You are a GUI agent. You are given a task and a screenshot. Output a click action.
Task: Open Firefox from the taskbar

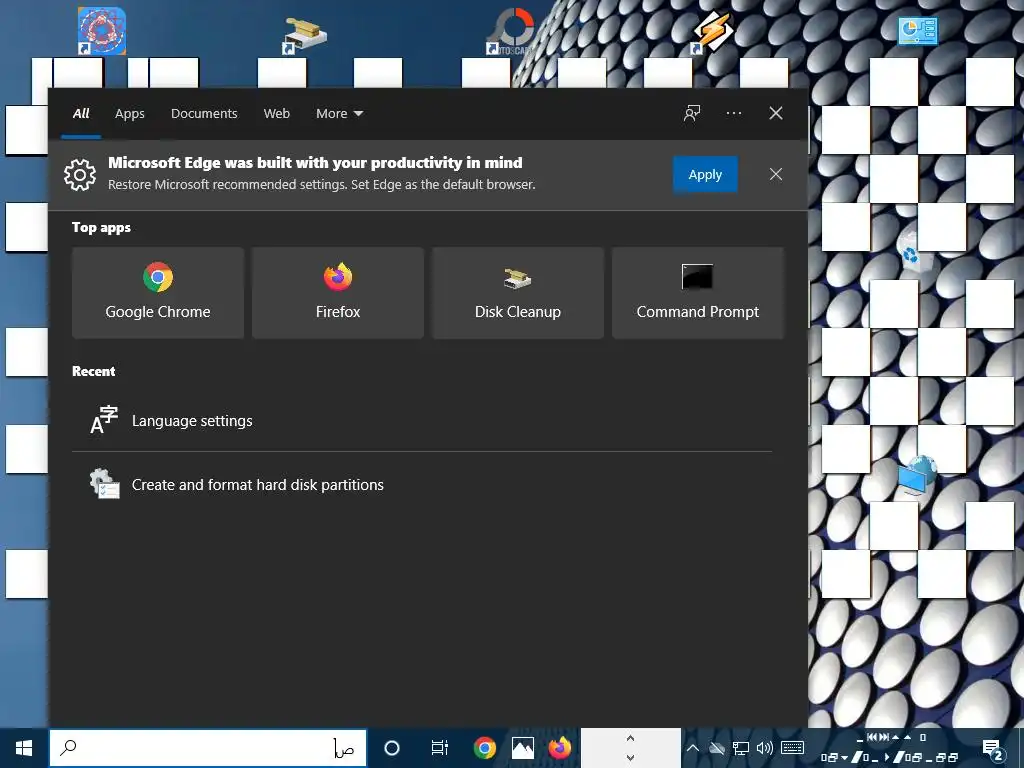pos(560,748)
